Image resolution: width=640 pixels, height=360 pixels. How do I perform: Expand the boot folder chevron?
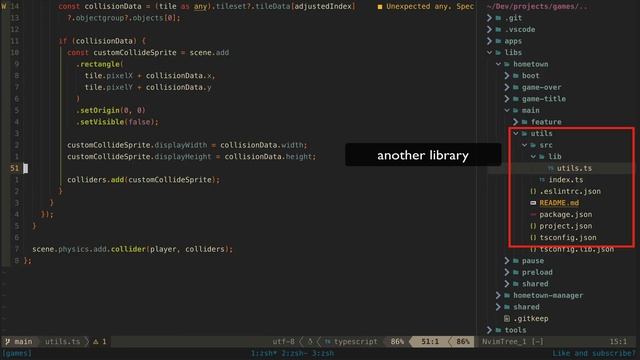[507, 76]
